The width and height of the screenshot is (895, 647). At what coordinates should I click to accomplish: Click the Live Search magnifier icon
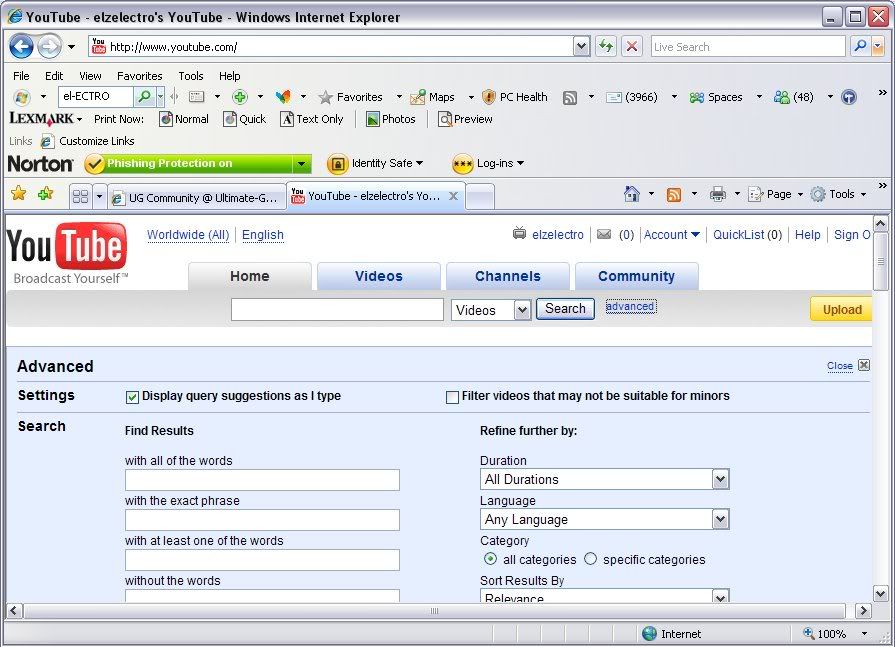click(x=860, y=46)
